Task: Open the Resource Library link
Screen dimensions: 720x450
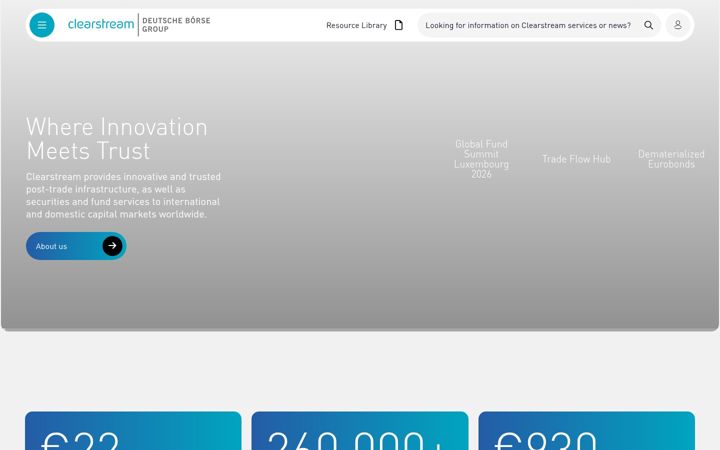Action: tap(356, 25)
